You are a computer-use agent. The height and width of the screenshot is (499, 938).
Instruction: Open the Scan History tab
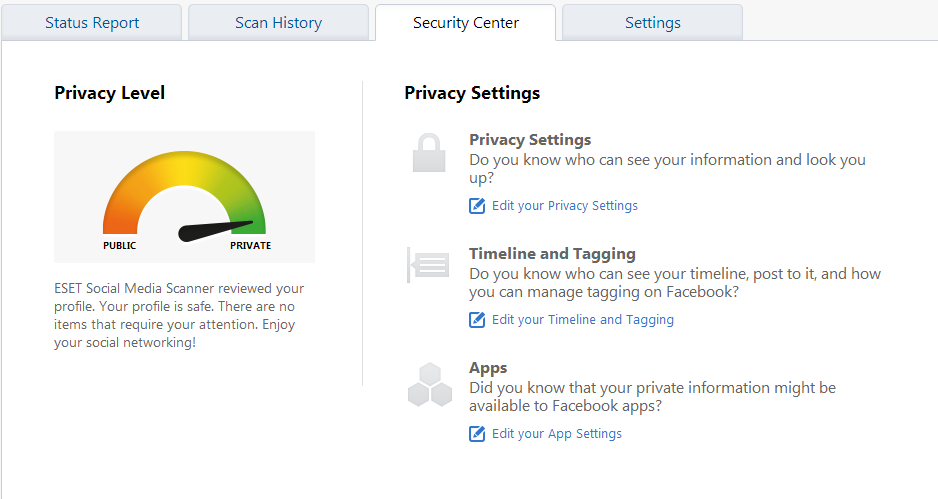tap(278, 23)
